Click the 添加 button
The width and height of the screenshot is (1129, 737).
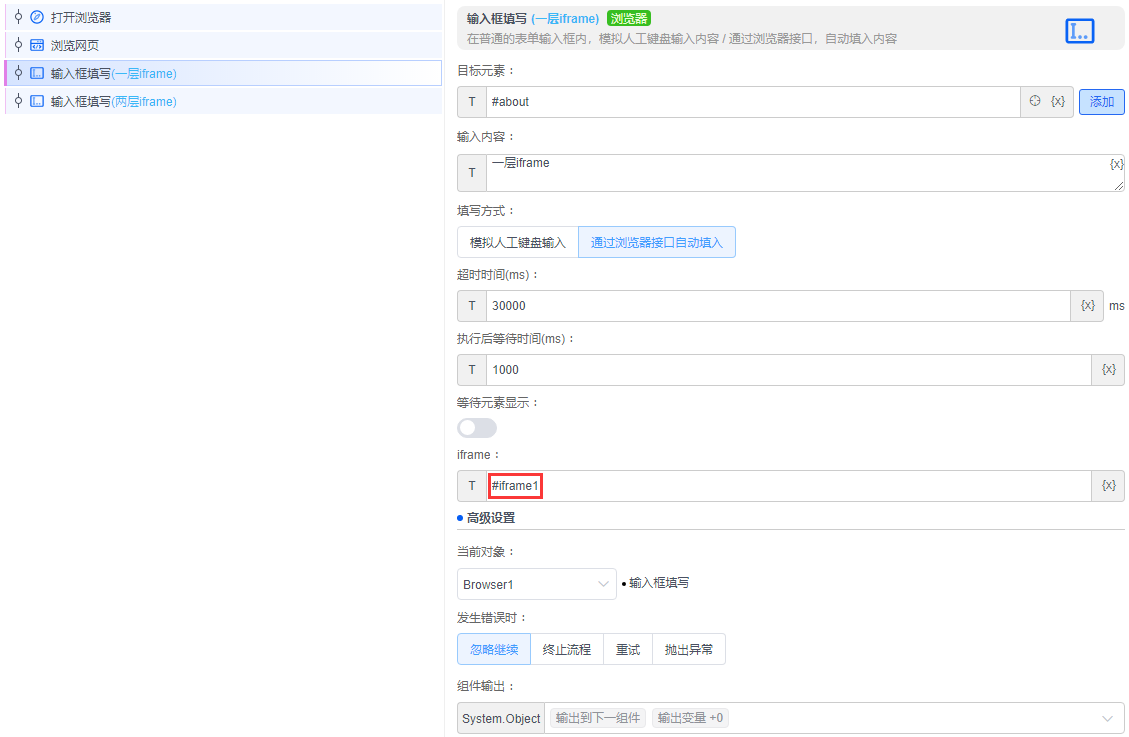[1101, 101]
